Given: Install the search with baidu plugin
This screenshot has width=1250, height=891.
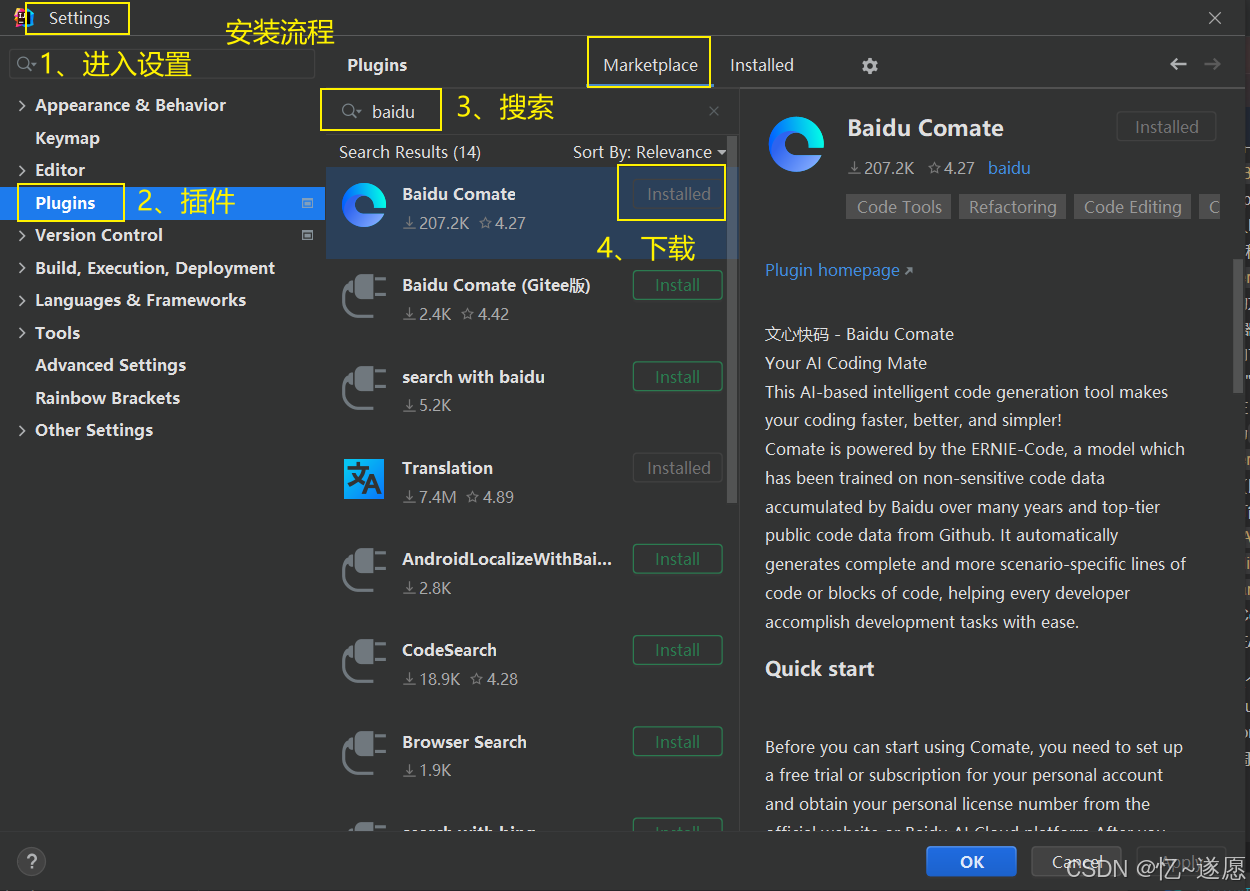Looking at the screenshot, I should click(677, 377).
